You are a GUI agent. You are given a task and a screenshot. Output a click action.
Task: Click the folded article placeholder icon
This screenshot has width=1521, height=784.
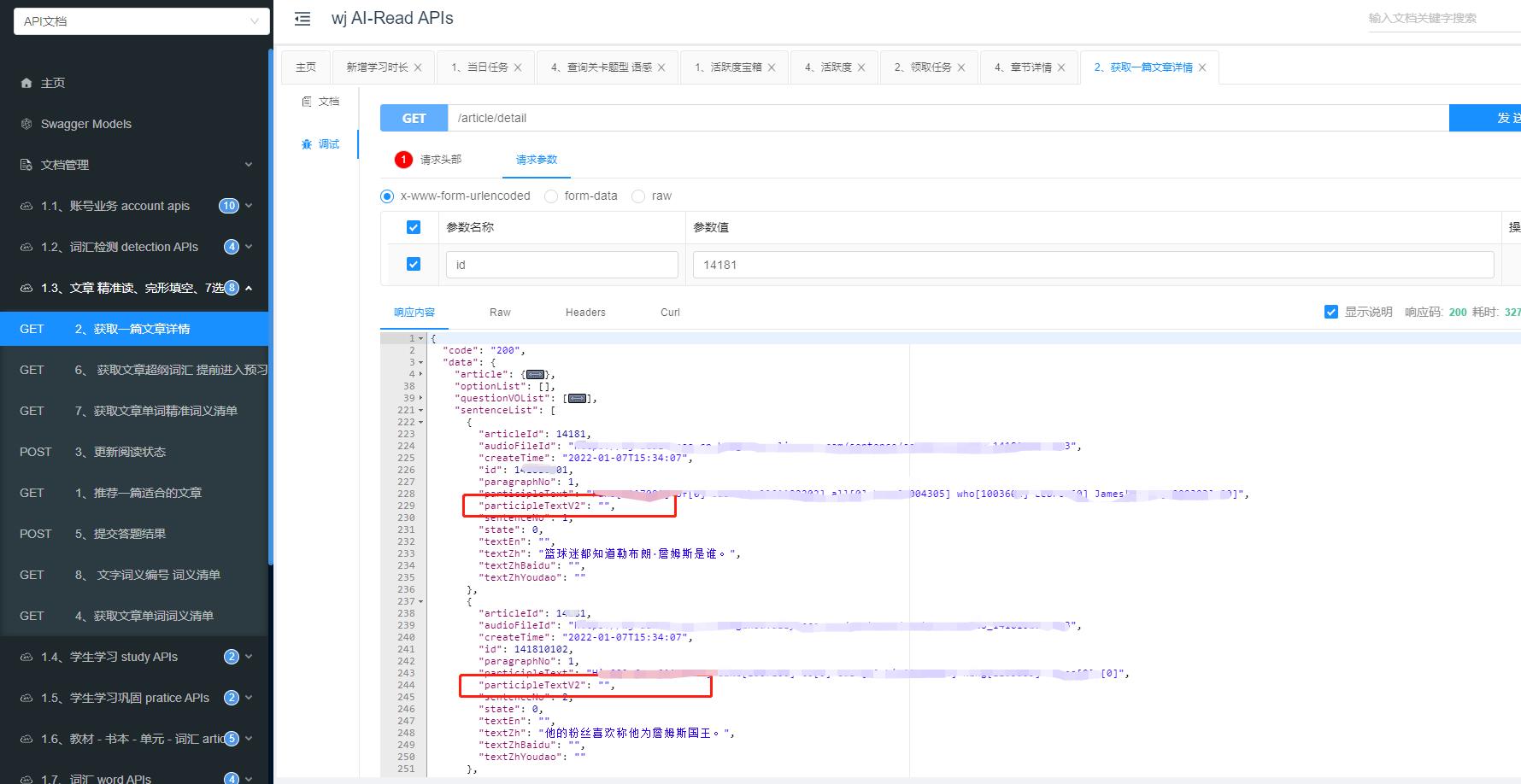(535, 374)
